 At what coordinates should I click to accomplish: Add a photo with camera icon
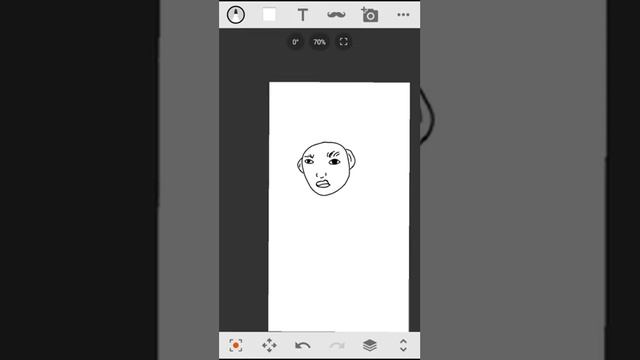pos(370,15)
